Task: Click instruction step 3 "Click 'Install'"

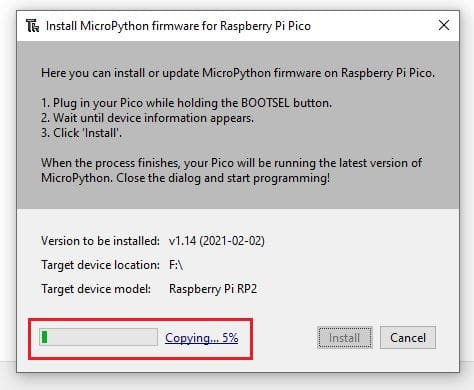Action: pos(81,133)
